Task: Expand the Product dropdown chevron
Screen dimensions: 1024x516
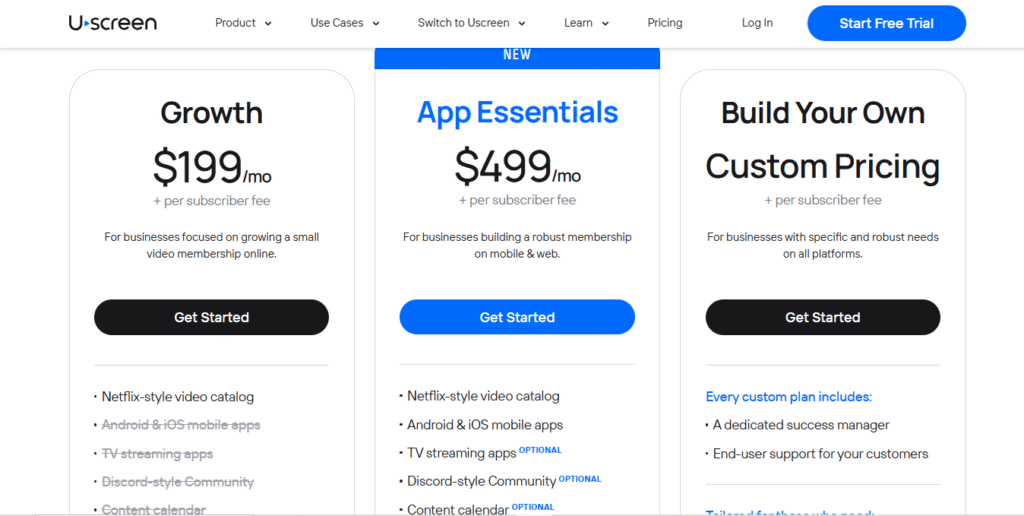Action: point(268,24)
